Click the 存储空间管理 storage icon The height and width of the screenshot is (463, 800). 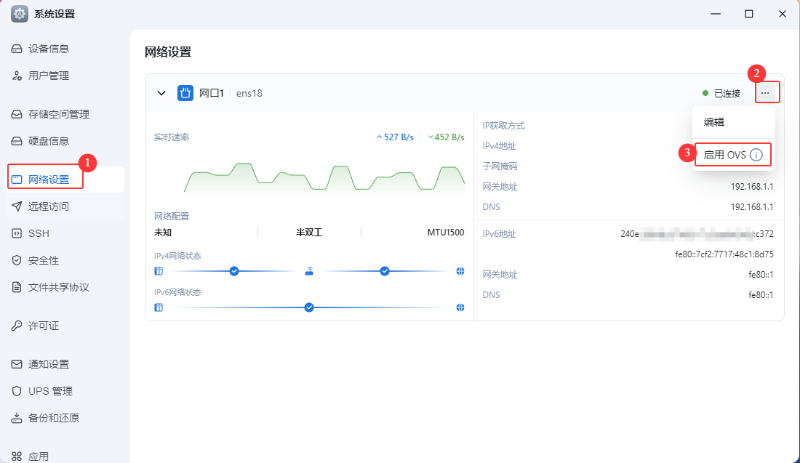17,114
